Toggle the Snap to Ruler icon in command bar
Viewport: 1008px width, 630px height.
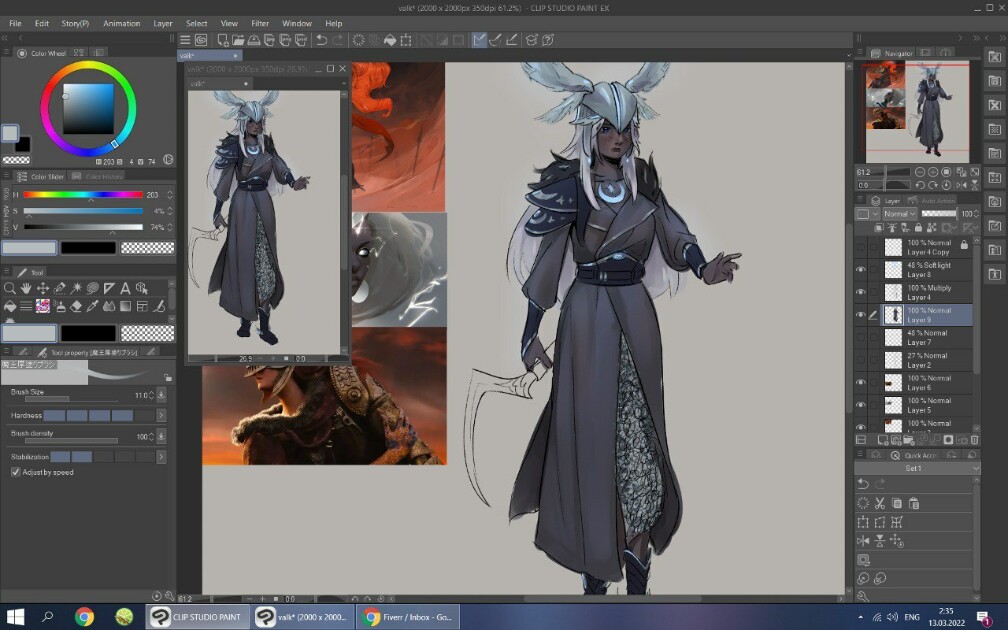point(480,40)
